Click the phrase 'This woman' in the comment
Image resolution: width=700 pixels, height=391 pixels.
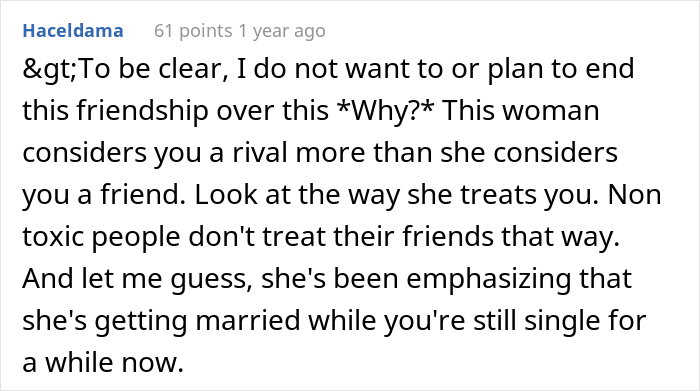(x=521, y=111)
